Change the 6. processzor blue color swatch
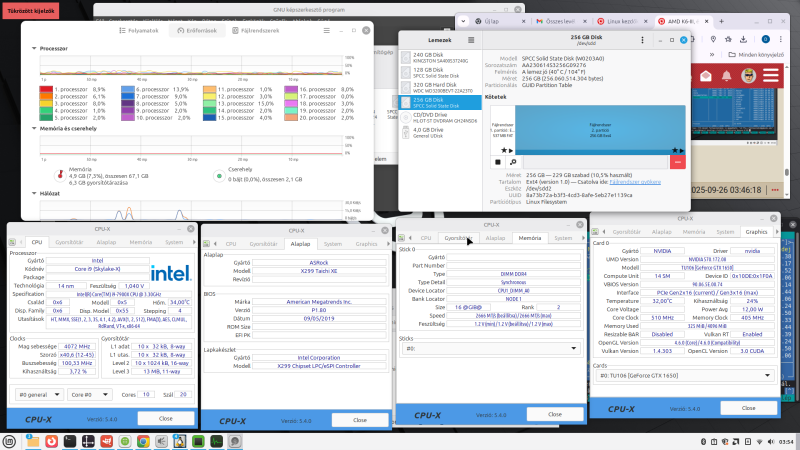This screenshot has height=450, width=800. coord(128,89)
